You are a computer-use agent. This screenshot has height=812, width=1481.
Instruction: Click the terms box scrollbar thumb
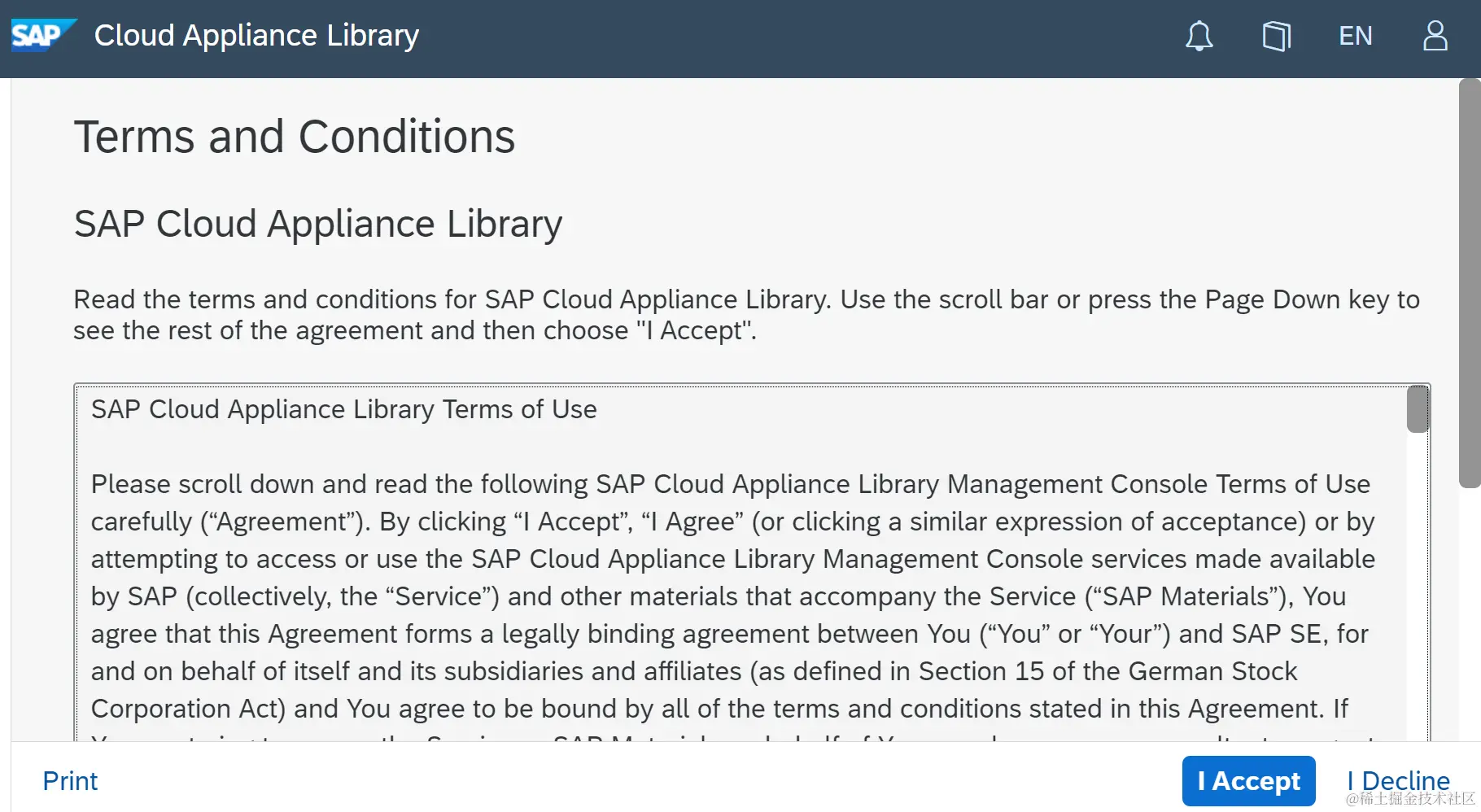(1418, 409)
